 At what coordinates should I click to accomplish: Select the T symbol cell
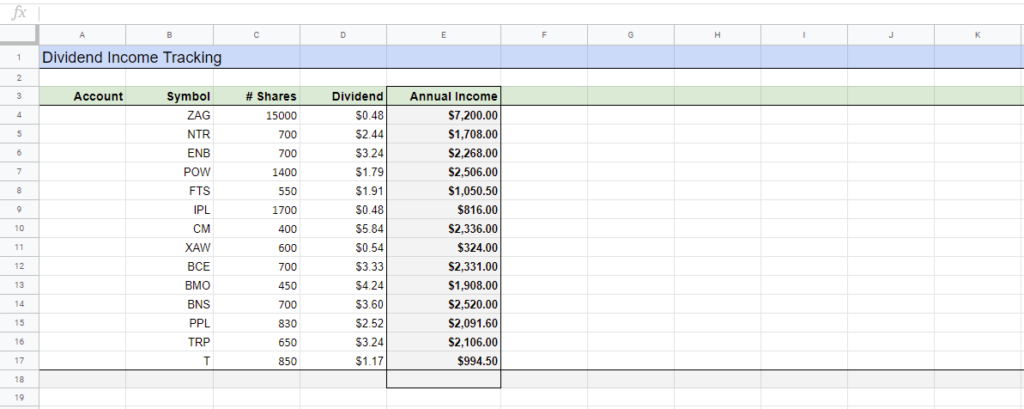[x=169, y=361]
